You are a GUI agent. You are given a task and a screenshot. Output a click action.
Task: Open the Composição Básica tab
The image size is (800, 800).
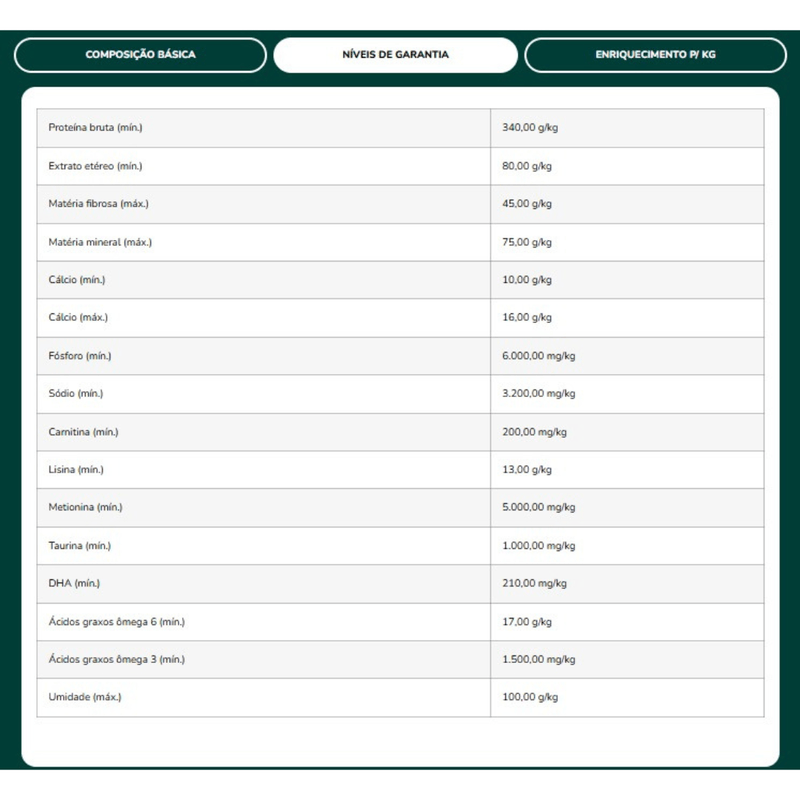(140, 55)
